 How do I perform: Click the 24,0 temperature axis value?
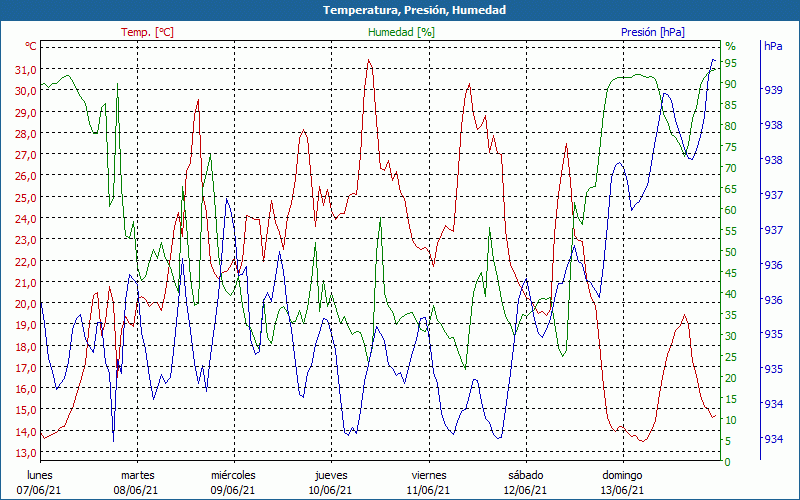[x=24, y=219]
